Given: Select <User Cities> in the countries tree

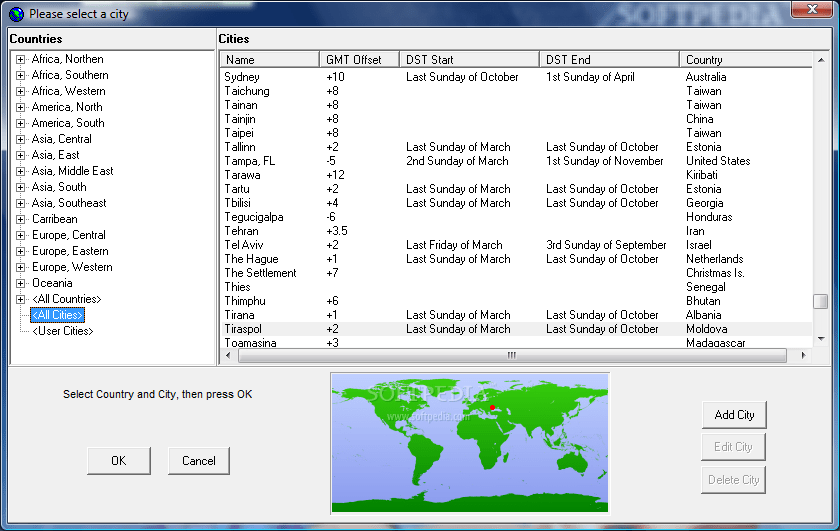Looking at the screenshot, I should (63, 331).
